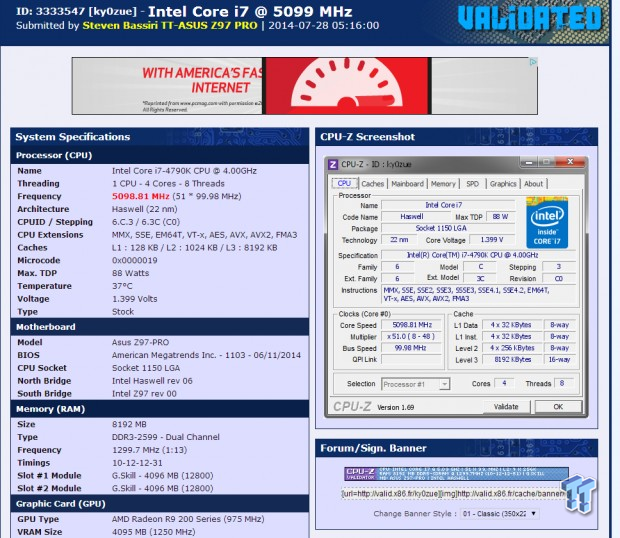Switch to the Caches tab

372,184
